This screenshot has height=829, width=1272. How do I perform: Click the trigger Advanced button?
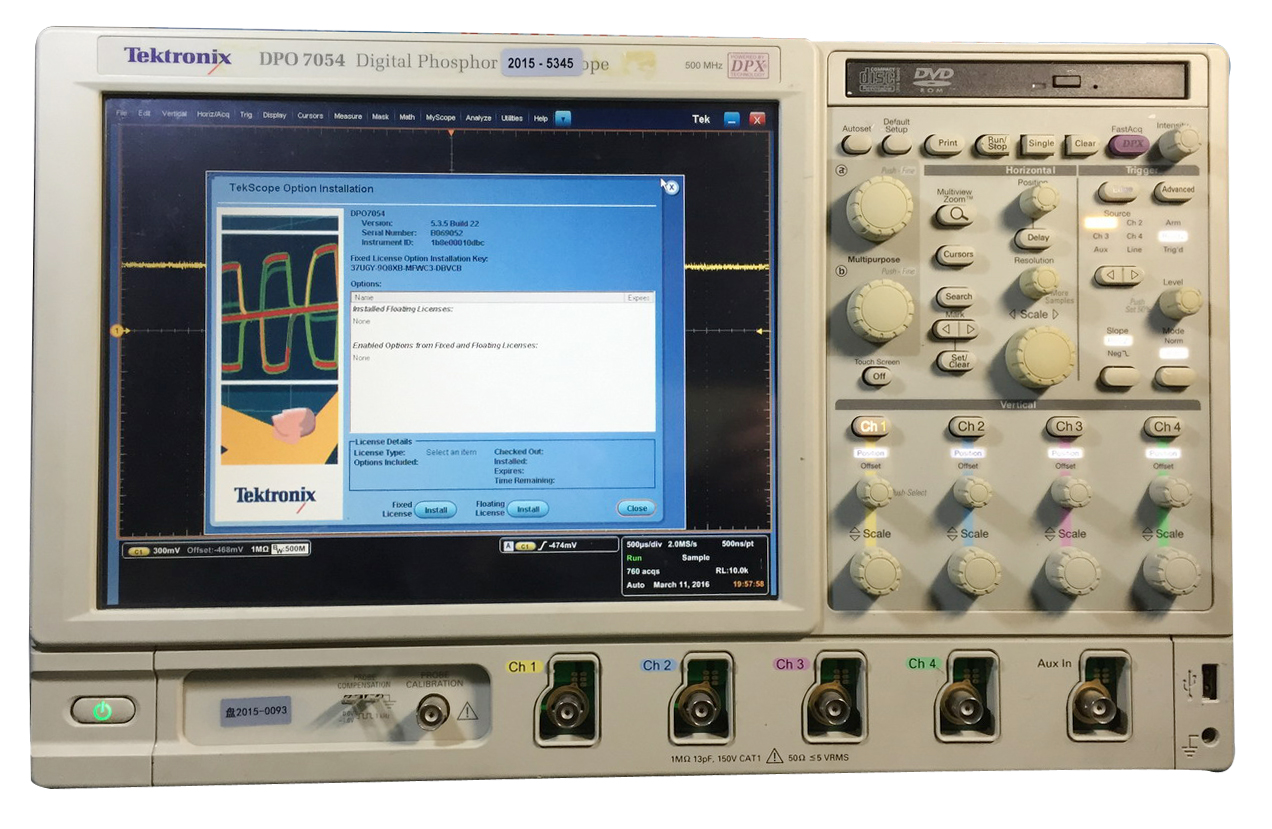click(1174, 191)
